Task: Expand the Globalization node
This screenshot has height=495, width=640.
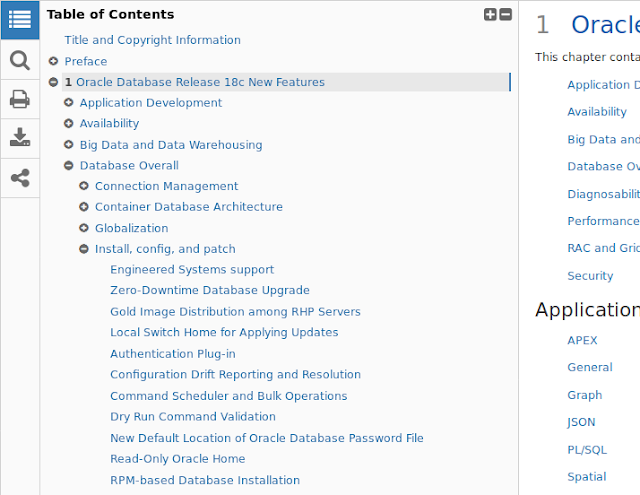Action: click(84, 228)
